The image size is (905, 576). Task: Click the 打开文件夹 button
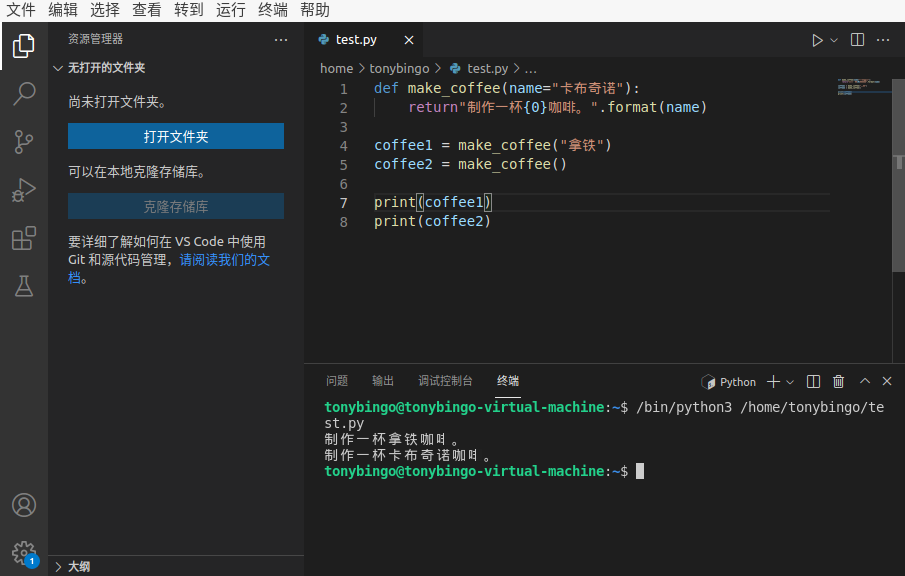[176, 136]
